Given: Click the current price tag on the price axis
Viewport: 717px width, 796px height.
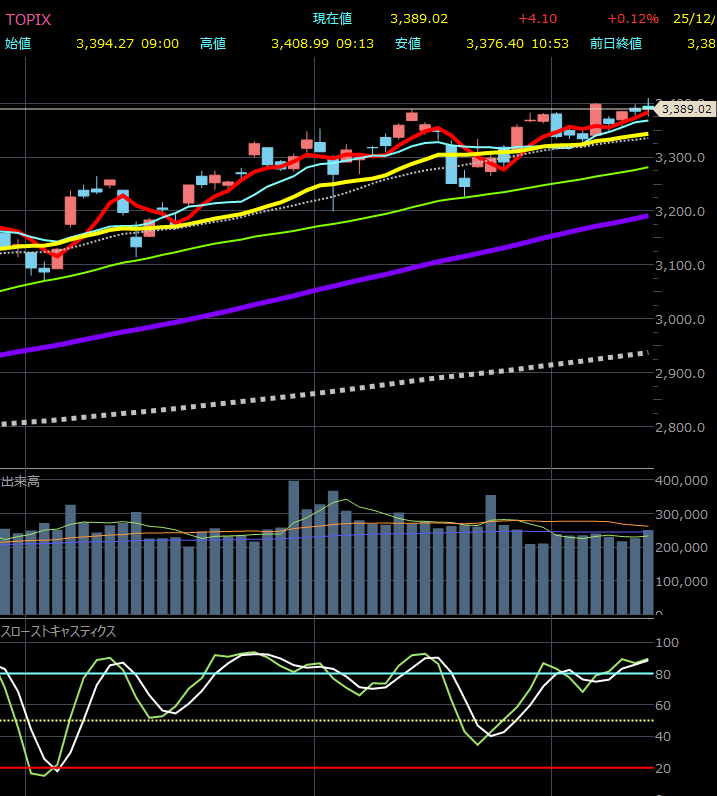Looking at the screenshot, I should click(x=686, y=109).
